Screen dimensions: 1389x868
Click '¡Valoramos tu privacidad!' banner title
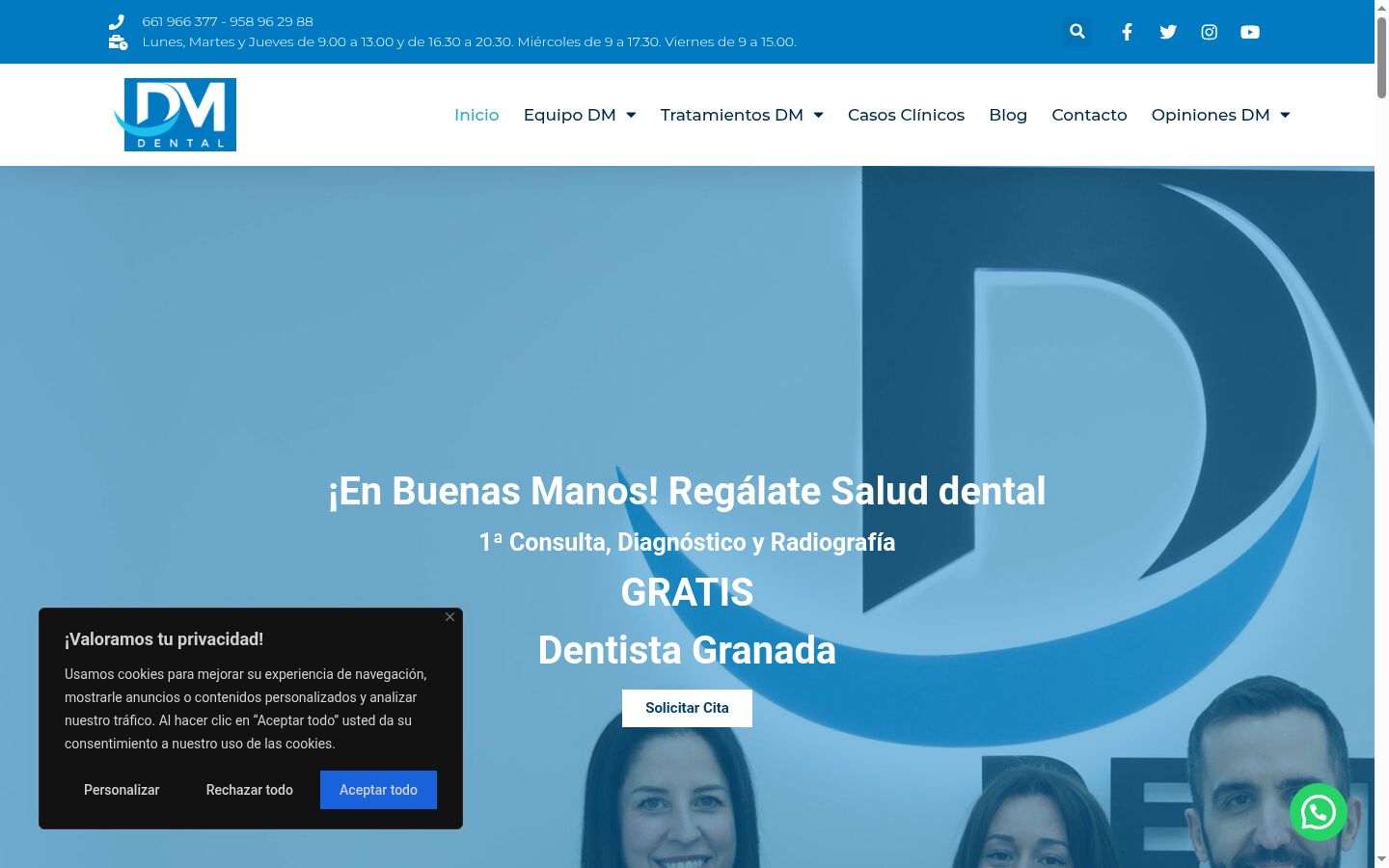pyautogui.click(x=164, y=639)
